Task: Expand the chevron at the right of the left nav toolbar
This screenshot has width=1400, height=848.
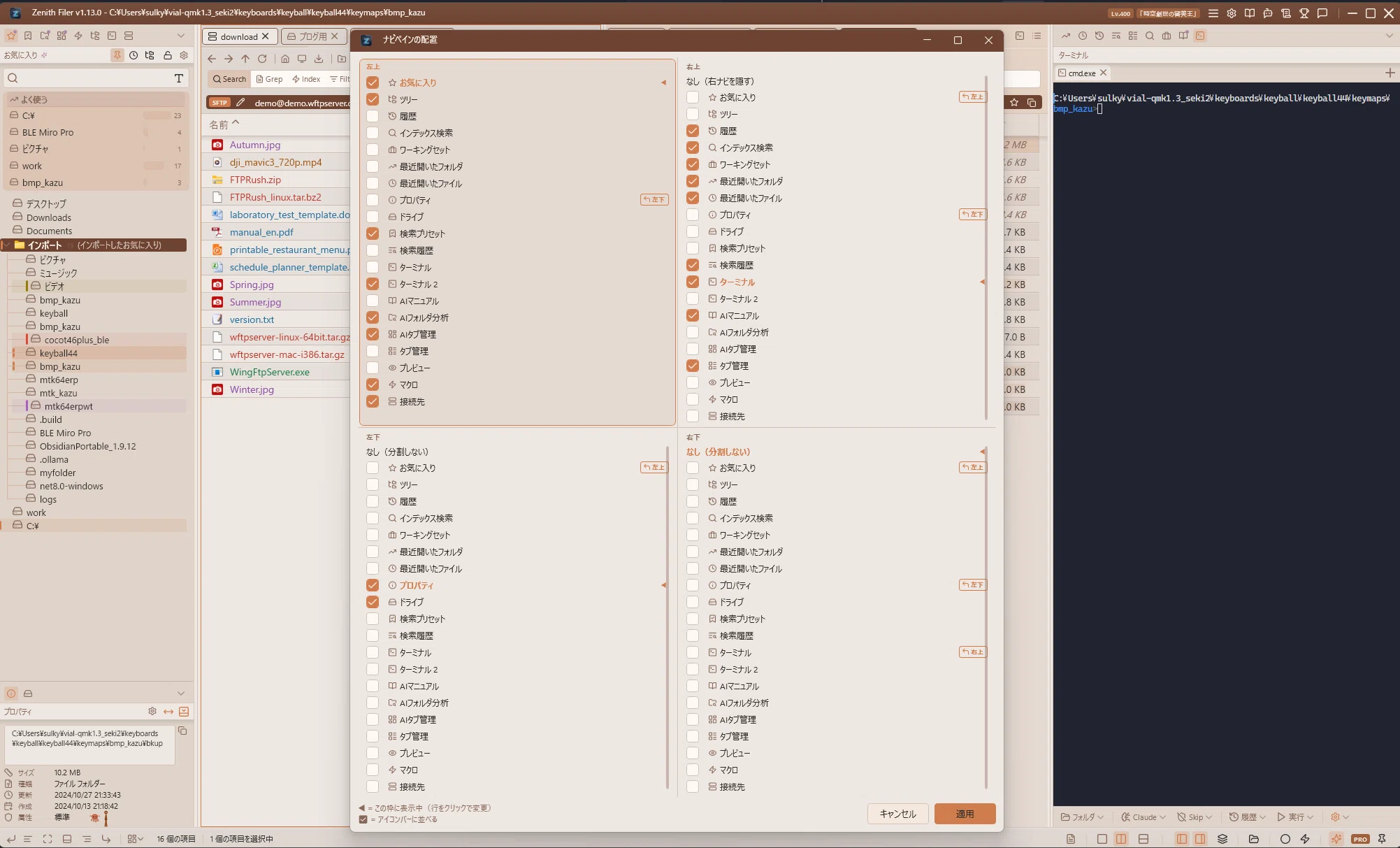Action: point(181,36)
